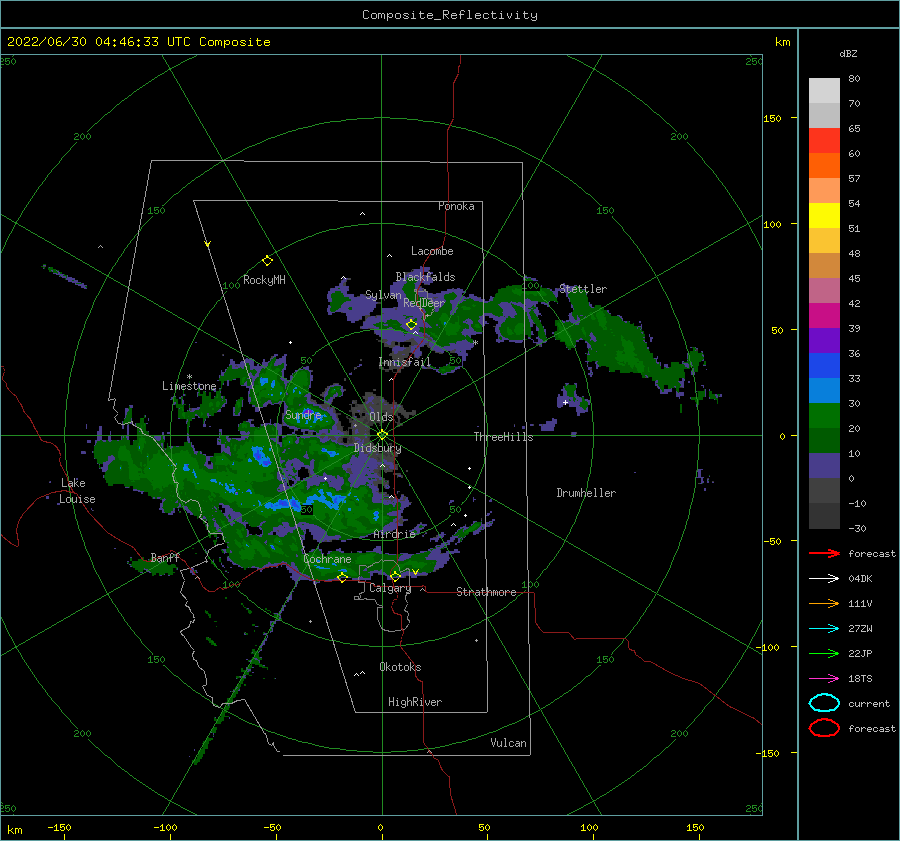Click the magenta 39 dBZ color swatch
The height and width of the screenshot is (841, 900).
click(x=824, y=315)
